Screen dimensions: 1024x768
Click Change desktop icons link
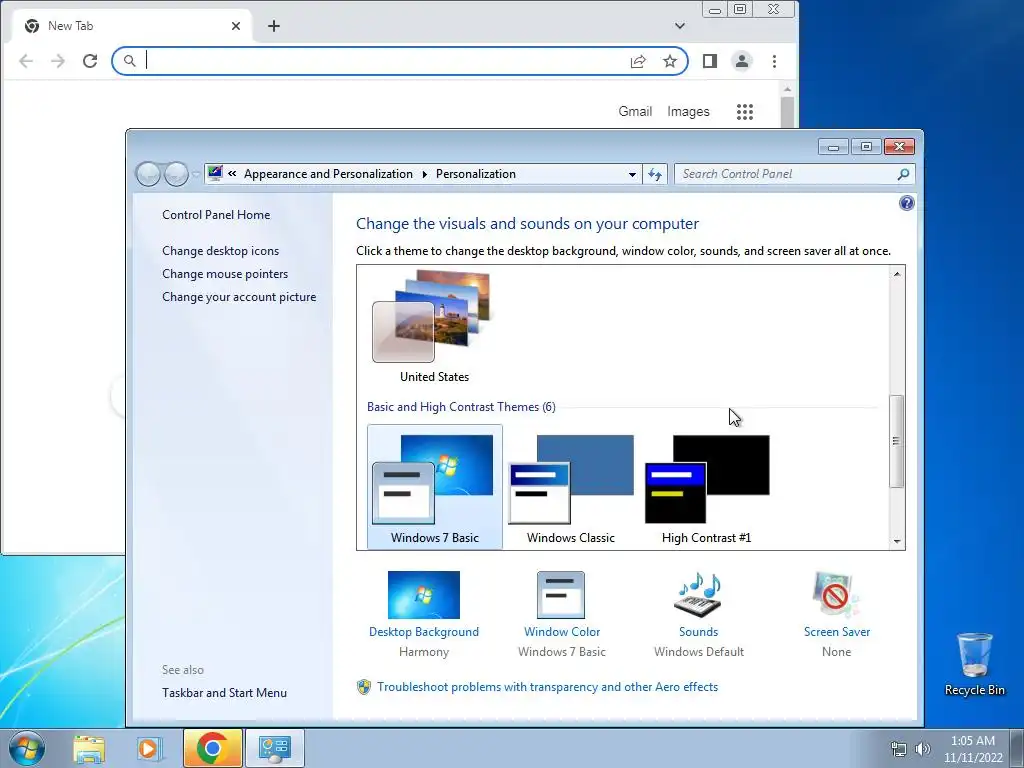pyautogui.click(x=221, y=251)
